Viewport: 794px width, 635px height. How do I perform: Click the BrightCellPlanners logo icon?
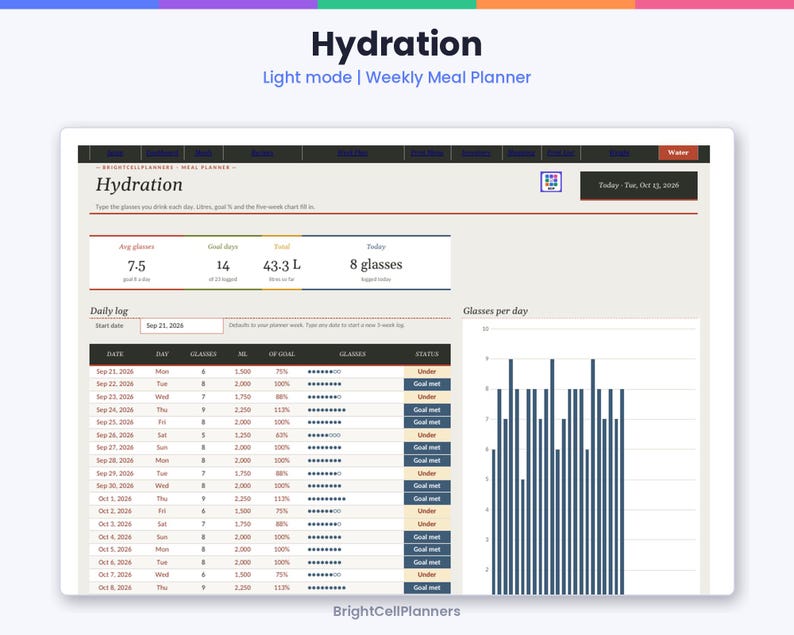pos(551,182)
